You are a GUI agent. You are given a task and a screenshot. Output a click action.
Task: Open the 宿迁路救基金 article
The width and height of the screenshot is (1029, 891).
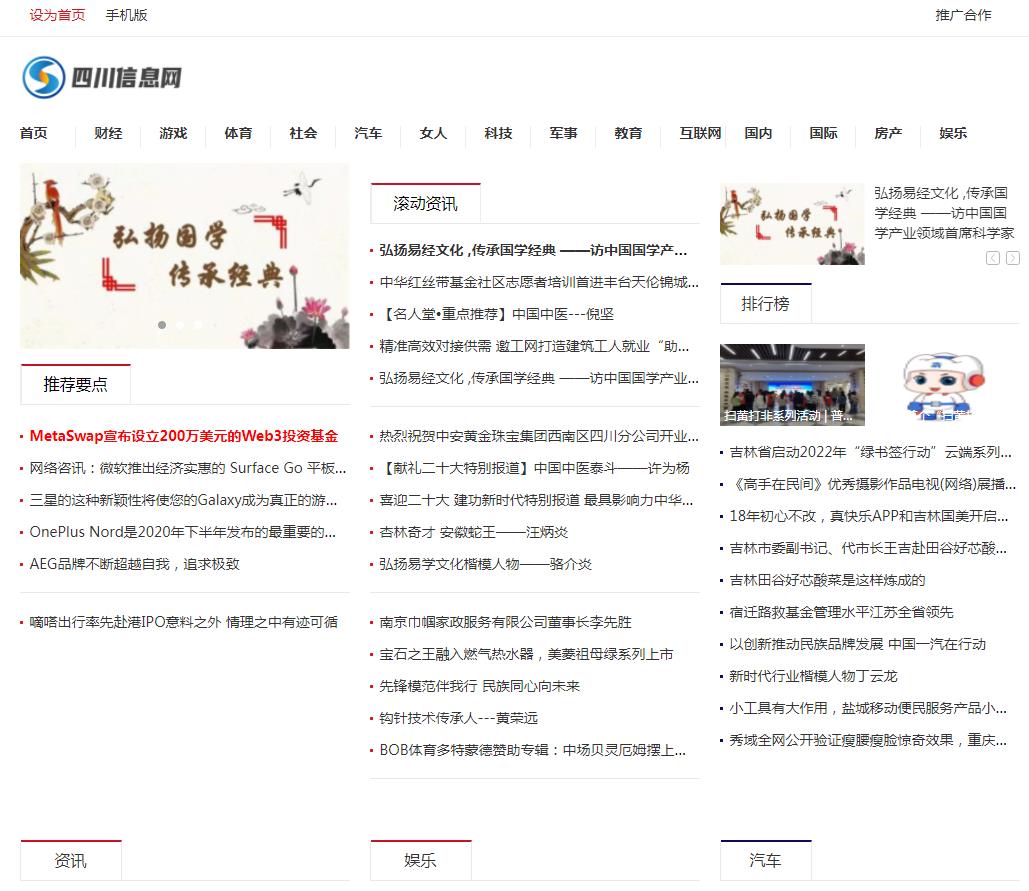(841, 613)
